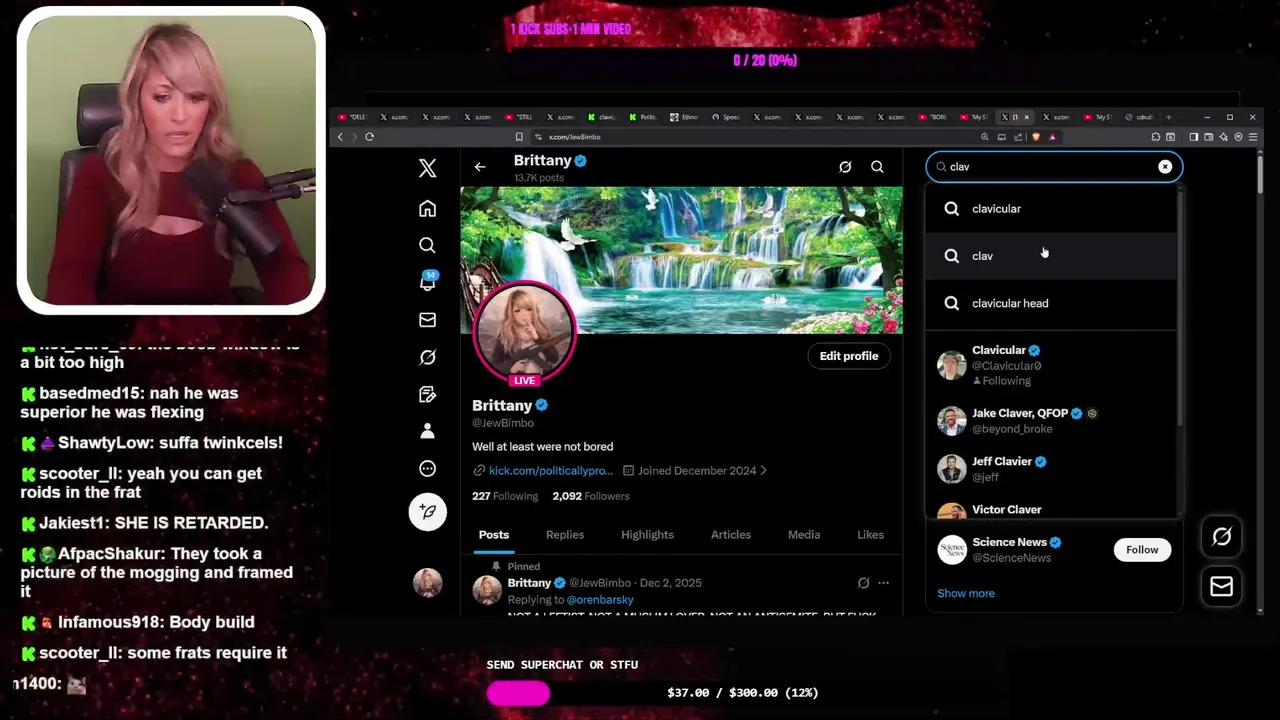1280x720 pixels.
Task: Open @orenbarsky reply mention link
Action: [x=600, y=600]
